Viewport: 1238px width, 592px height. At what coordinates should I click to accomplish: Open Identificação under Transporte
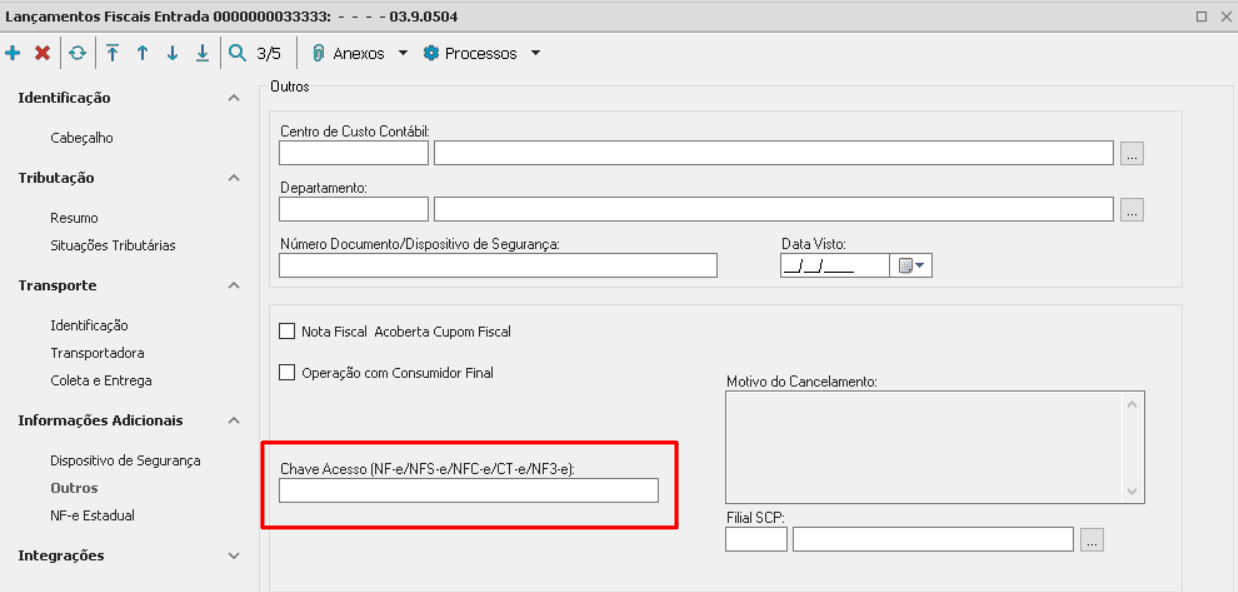click(89, 325)
